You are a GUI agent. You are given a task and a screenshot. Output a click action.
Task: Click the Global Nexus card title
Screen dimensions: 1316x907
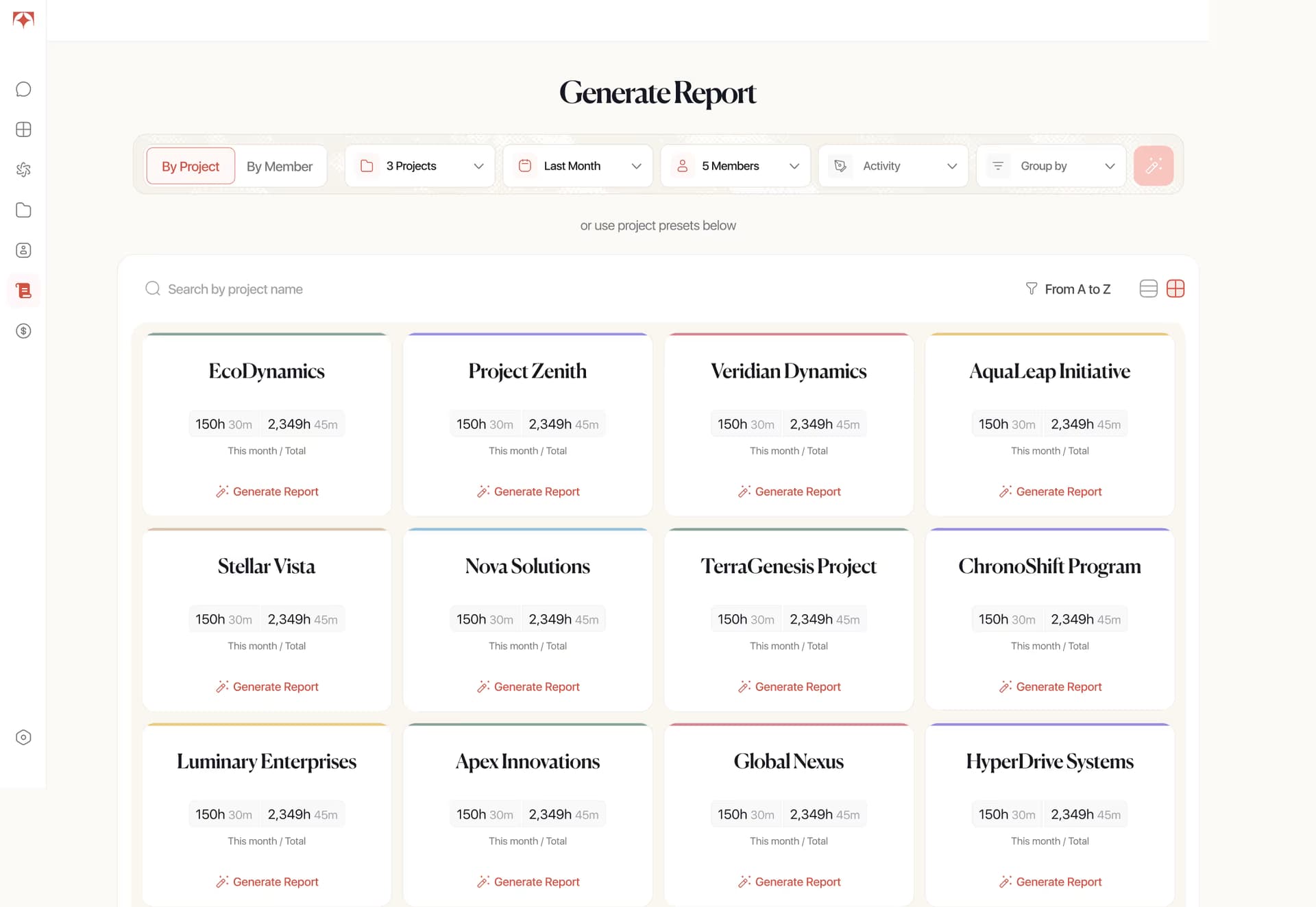click(x=789, y=761)
